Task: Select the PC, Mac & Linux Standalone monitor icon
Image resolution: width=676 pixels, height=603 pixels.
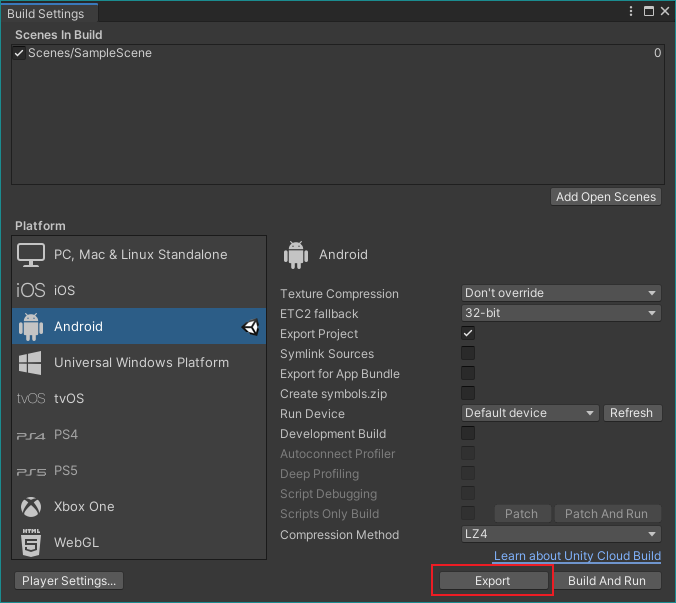Action: coord(31,255)
